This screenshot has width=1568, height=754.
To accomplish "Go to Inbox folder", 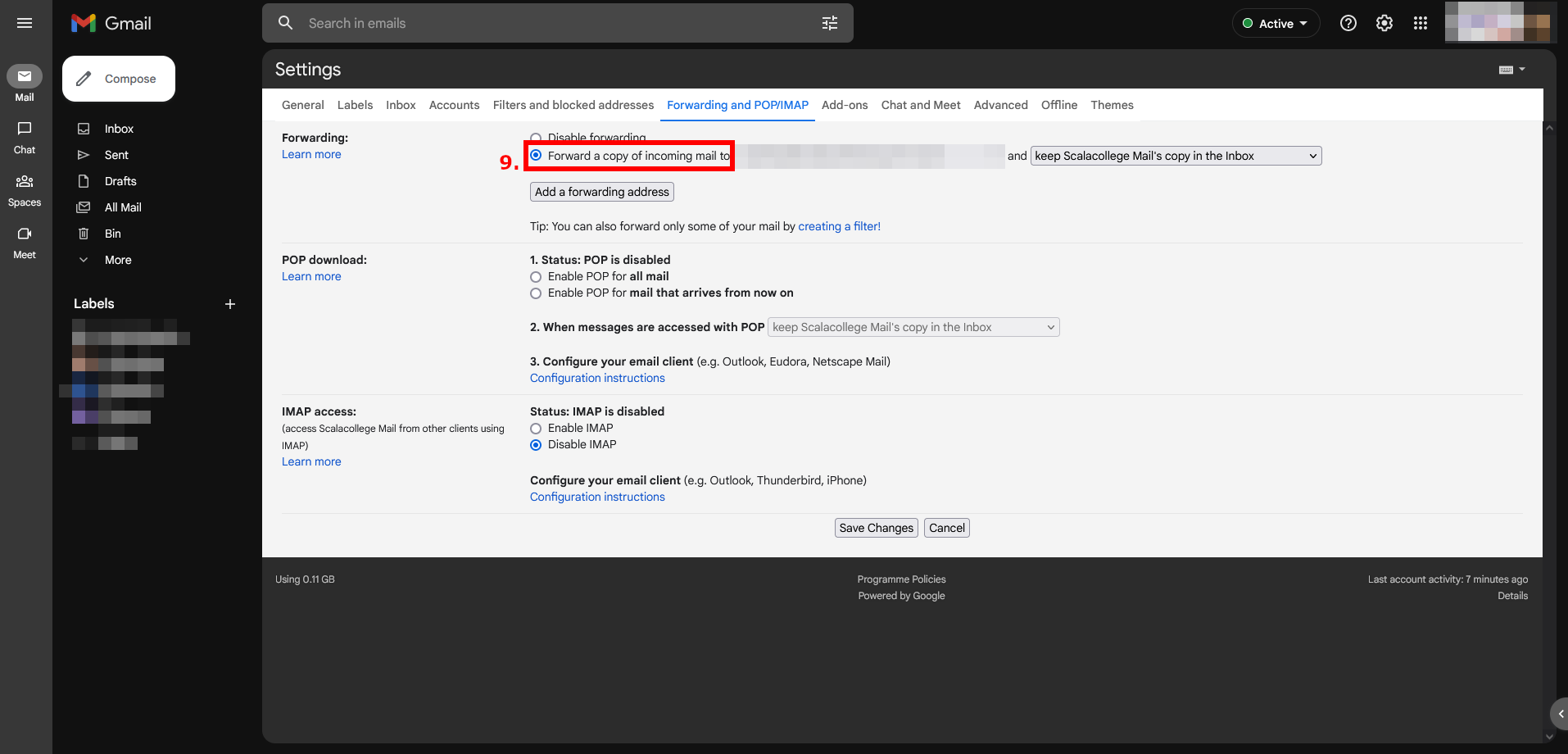I will (119, 129).
